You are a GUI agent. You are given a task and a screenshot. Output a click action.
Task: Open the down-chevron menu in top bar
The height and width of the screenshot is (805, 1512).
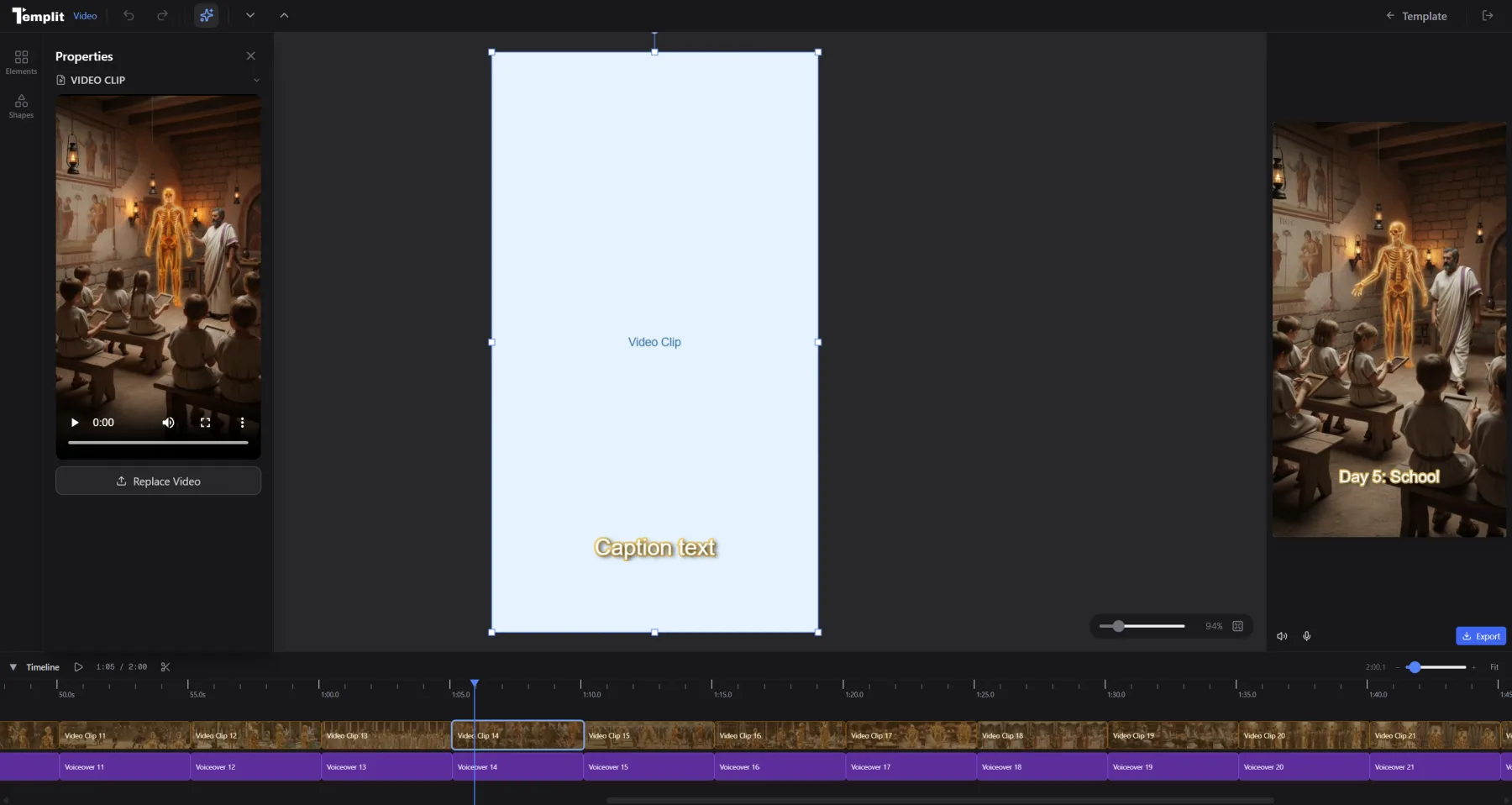250,15
